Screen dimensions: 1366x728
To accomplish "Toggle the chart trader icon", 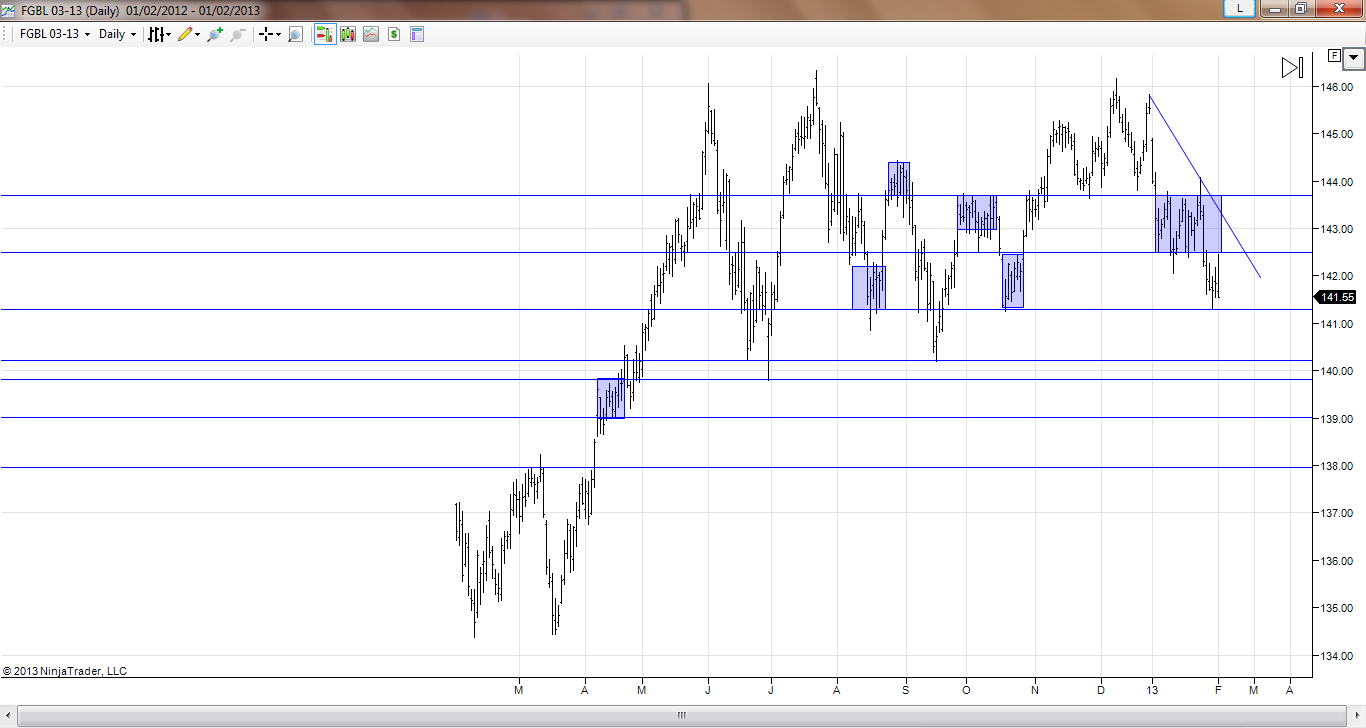I will 324,34.
